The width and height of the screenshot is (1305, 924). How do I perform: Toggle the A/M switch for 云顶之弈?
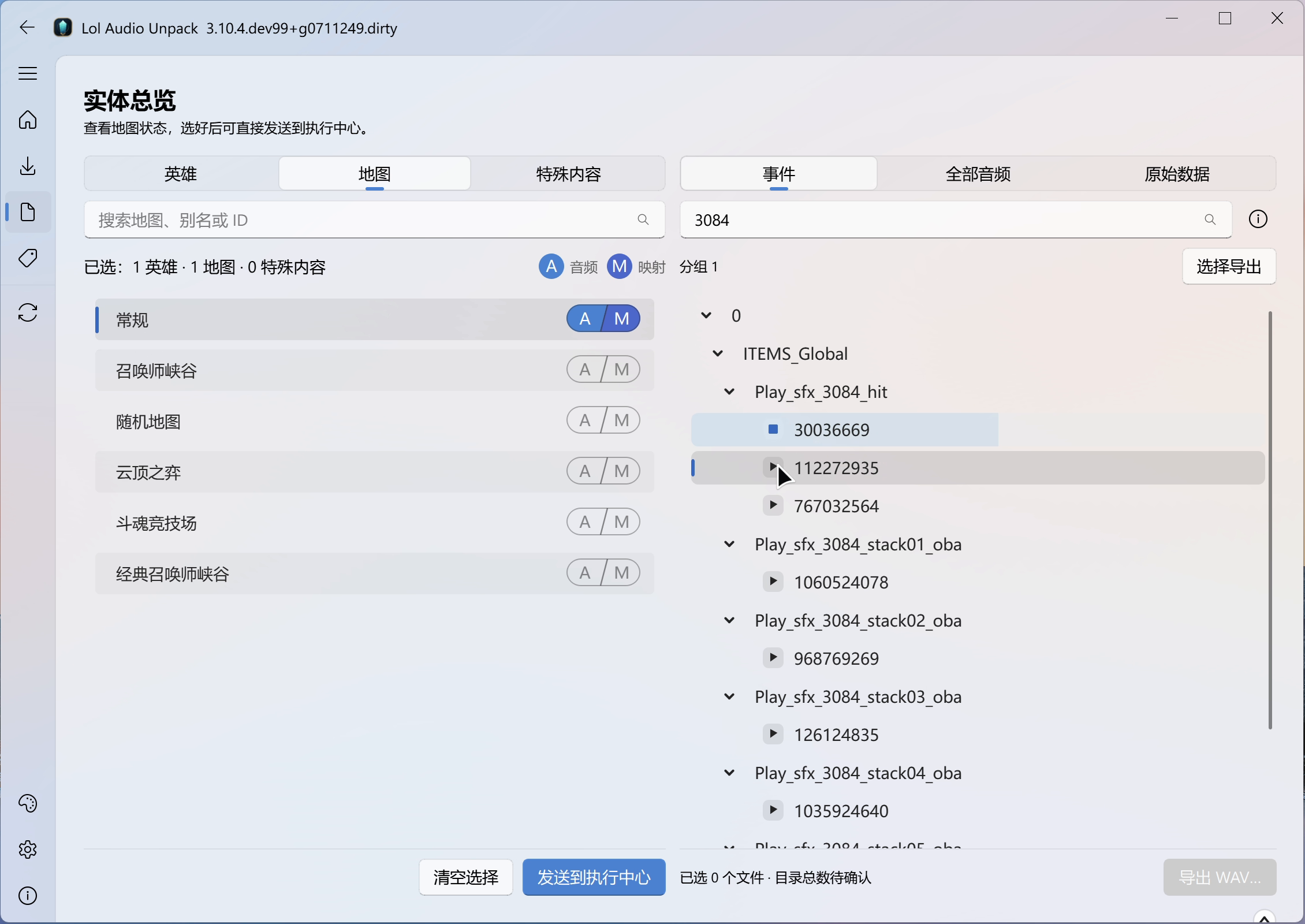tap(603, 471)
